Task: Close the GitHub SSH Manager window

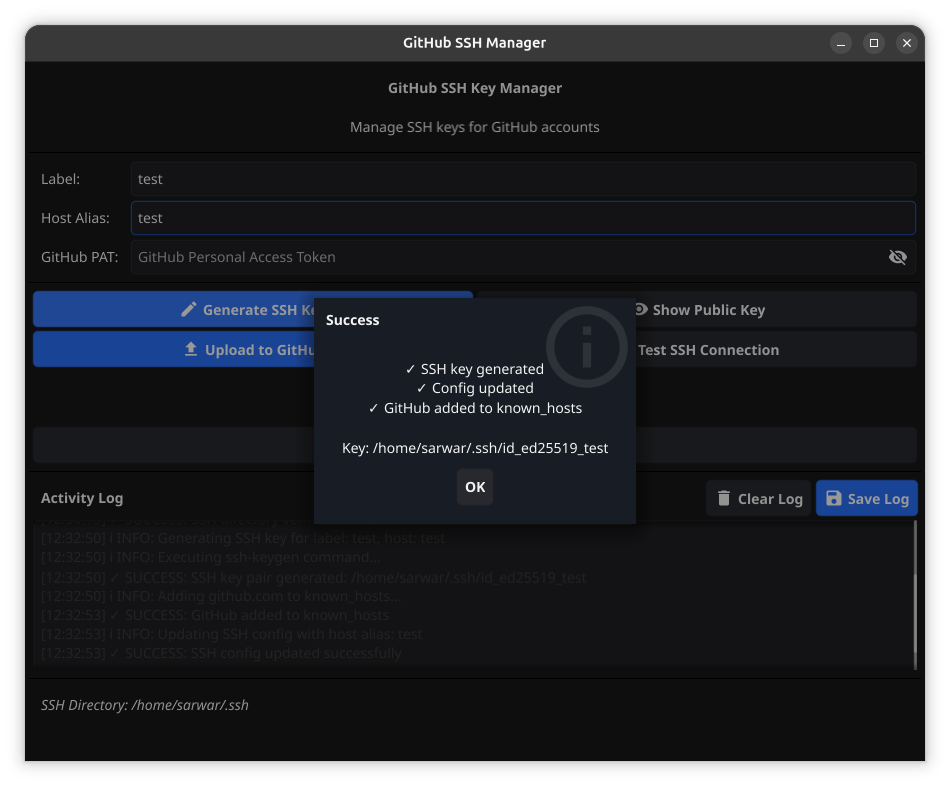Action: (x=906, y=43)
